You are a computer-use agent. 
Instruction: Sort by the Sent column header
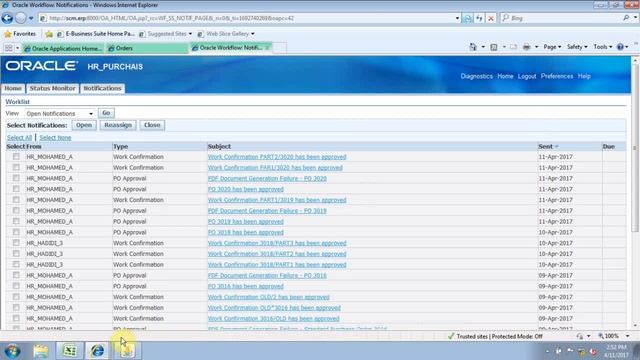tap(545, 147)
